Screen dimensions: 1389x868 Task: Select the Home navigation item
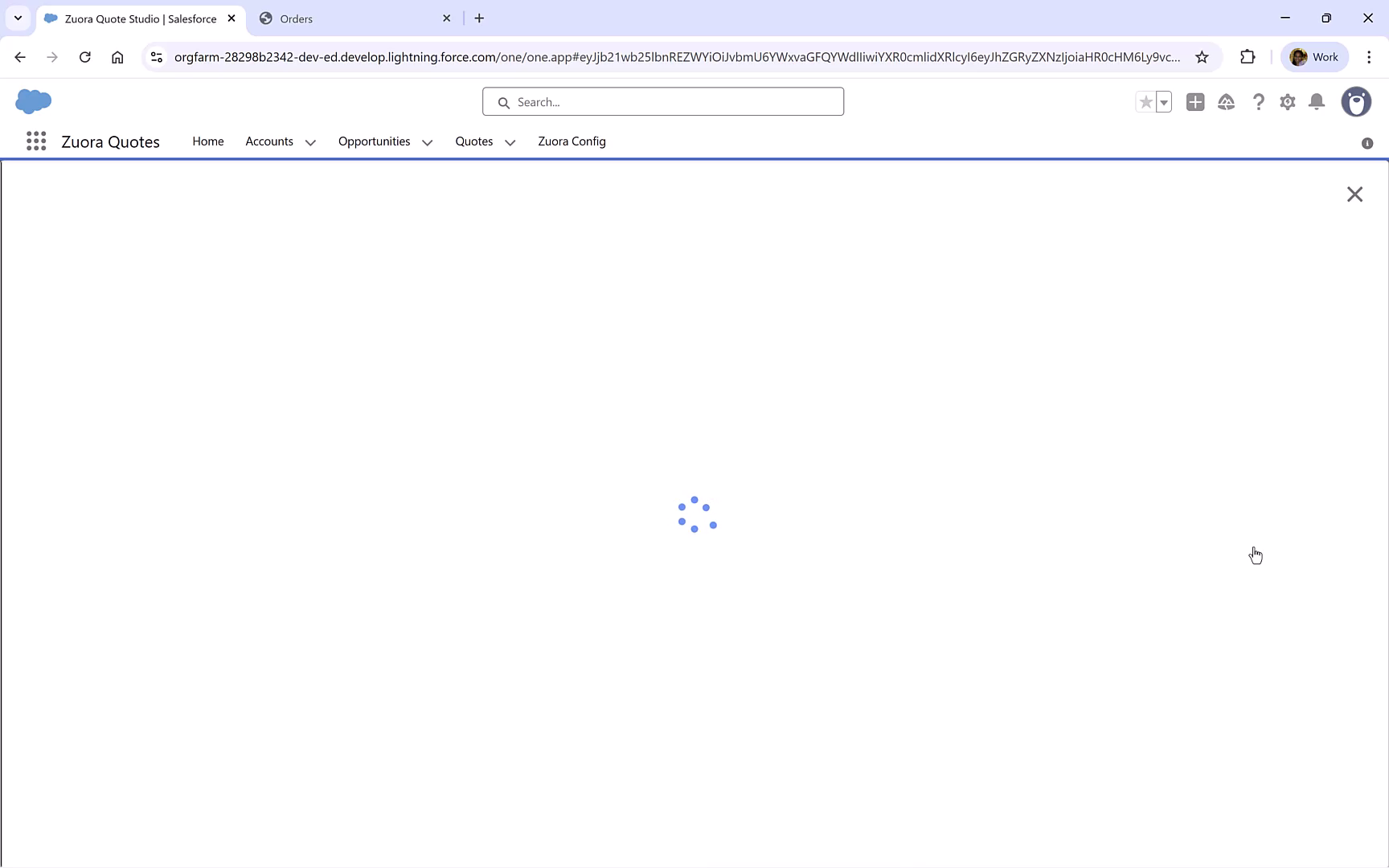point(207,141)
